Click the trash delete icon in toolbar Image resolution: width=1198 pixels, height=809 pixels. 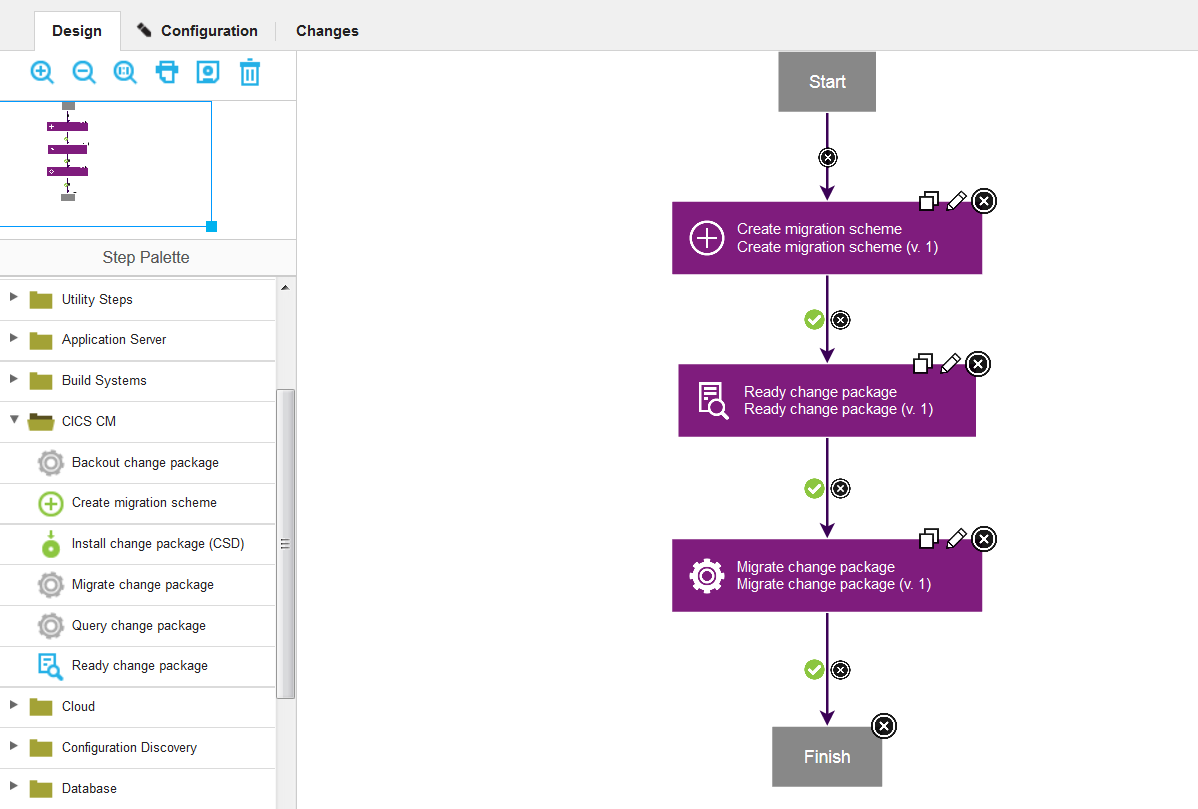tap(249, 72)
